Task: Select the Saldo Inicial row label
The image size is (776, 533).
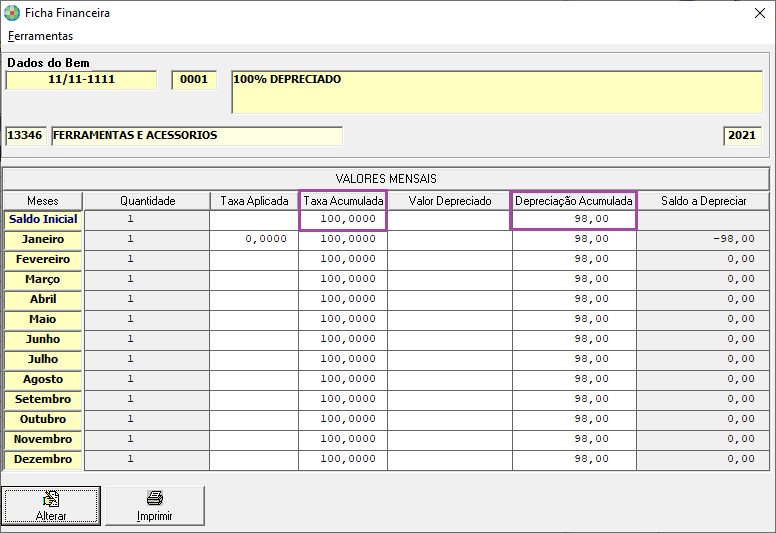Action: click(43, 219)
